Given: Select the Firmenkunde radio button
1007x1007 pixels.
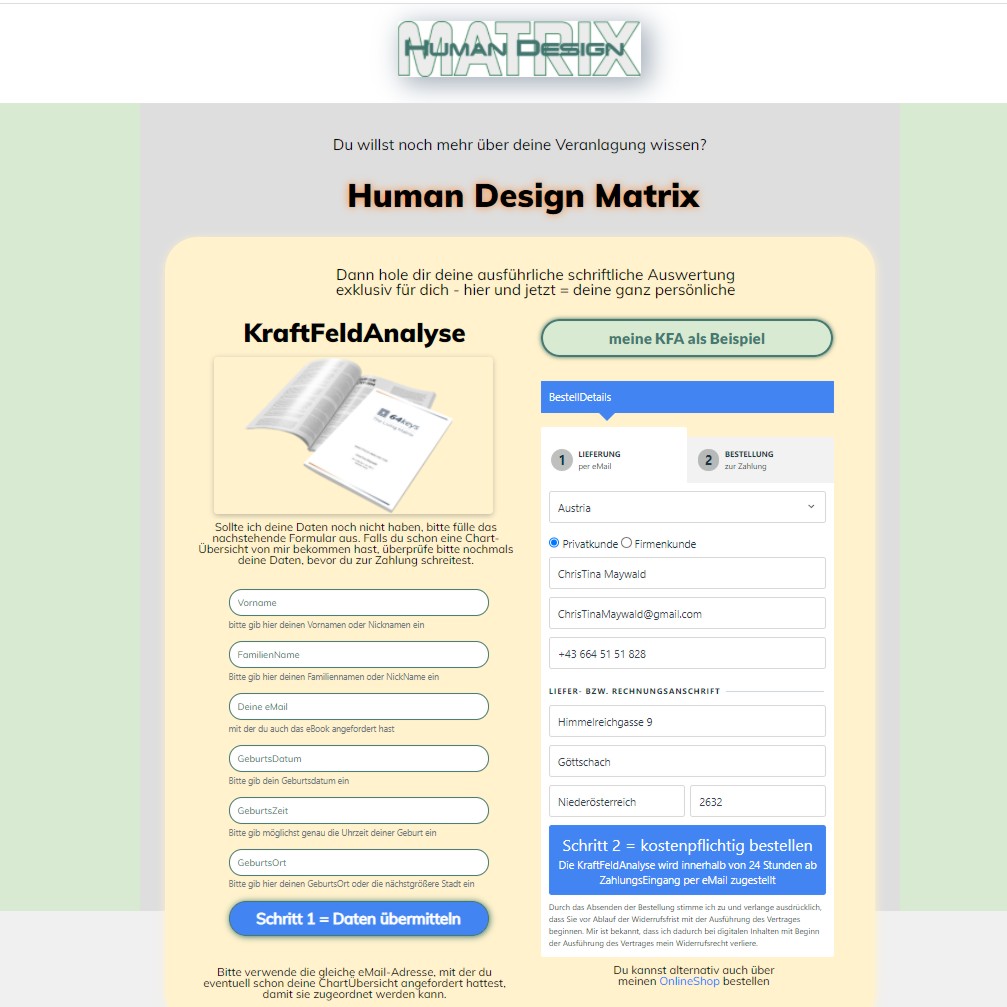Looking at the screenshot, I should point(627,543).
